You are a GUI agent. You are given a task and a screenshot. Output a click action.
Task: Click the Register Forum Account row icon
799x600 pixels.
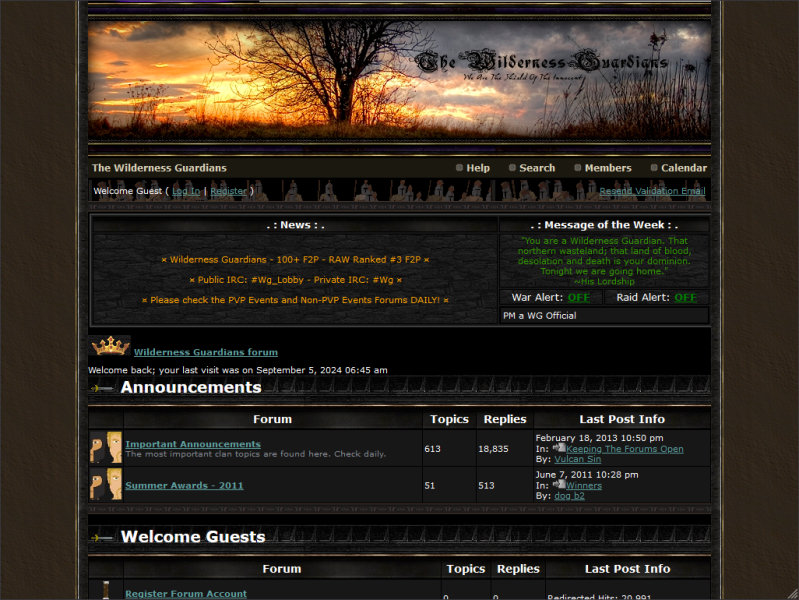(106, 591)
